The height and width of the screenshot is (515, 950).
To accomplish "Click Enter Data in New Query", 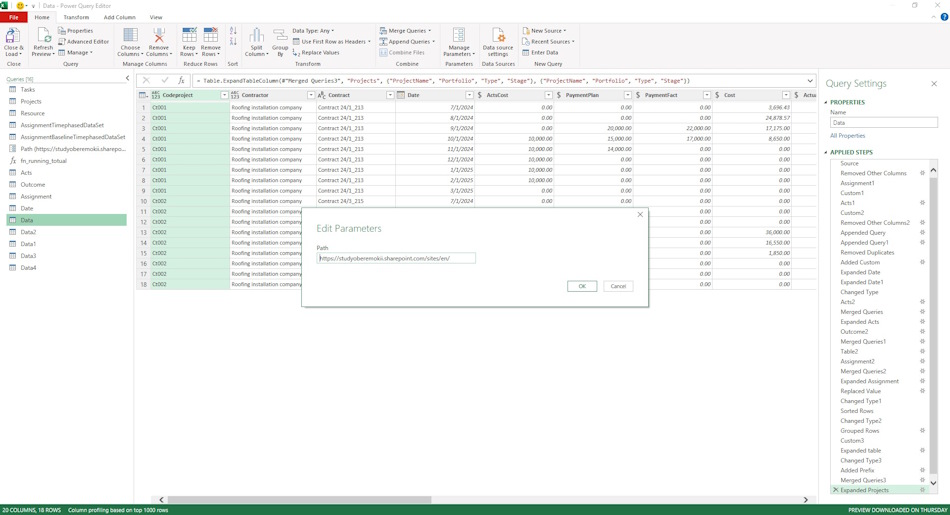I will pyautogui.click(x=540, y=53).
